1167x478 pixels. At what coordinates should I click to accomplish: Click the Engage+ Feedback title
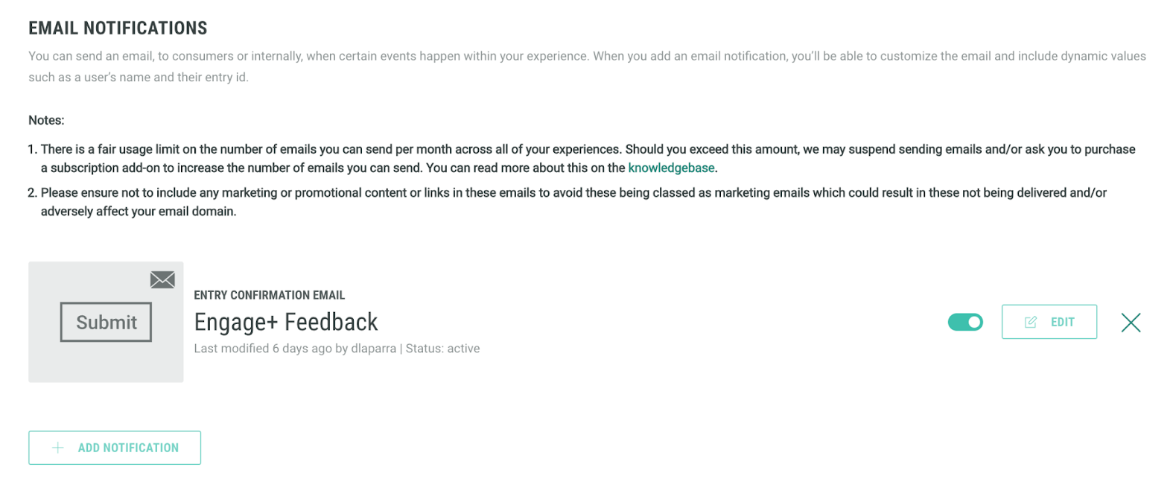286,322
